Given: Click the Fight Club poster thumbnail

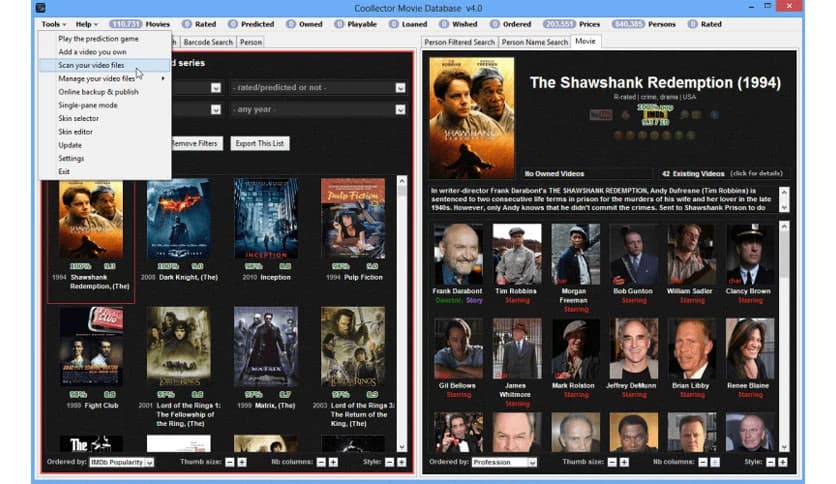Looking at the screenshot, I should [91, 346].
